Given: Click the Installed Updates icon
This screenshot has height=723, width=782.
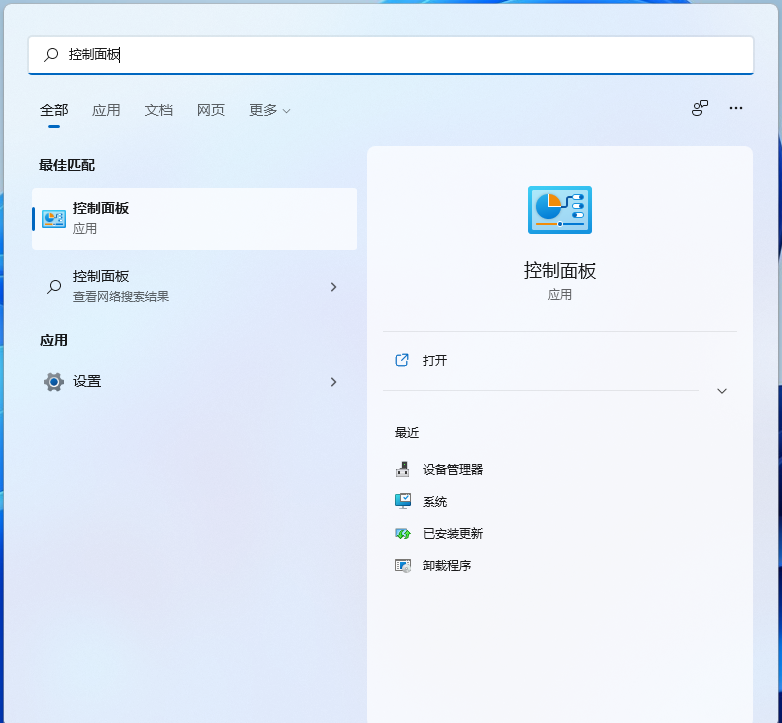Looking at the screenshot, I should coord(403,534).
